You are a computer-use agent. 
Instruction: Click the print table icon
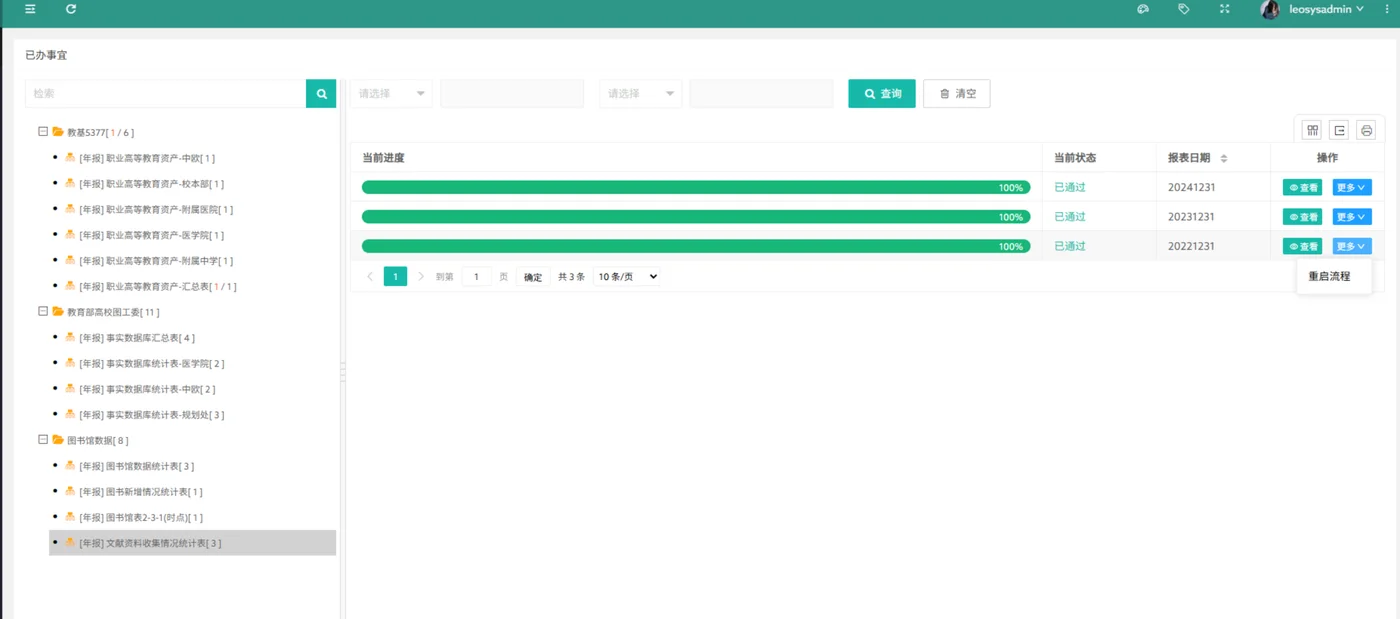1367,130
